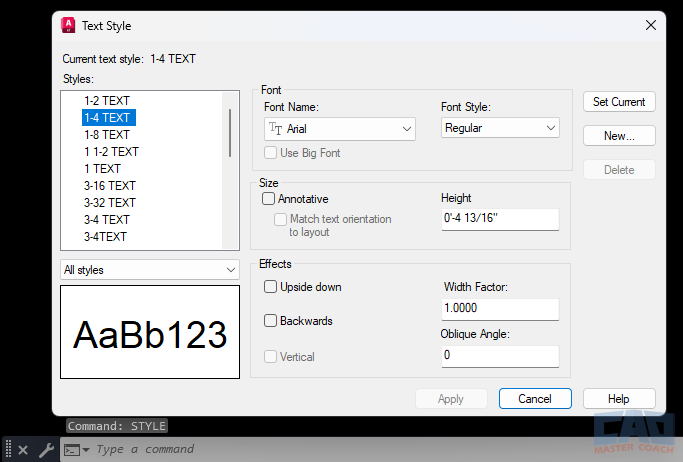Viewport: 683px width, 462px height.
Task: Close the command line with X icon
Action: [23, 450]
